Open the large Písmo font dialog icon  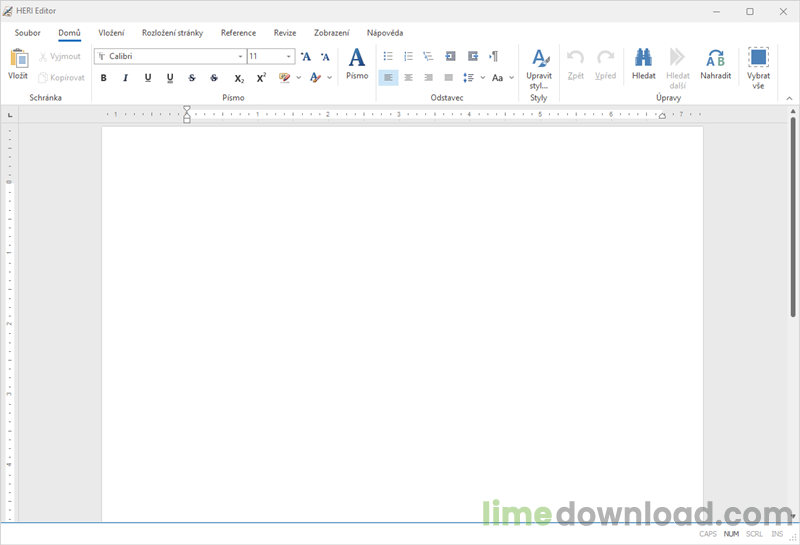click(357, 58)
